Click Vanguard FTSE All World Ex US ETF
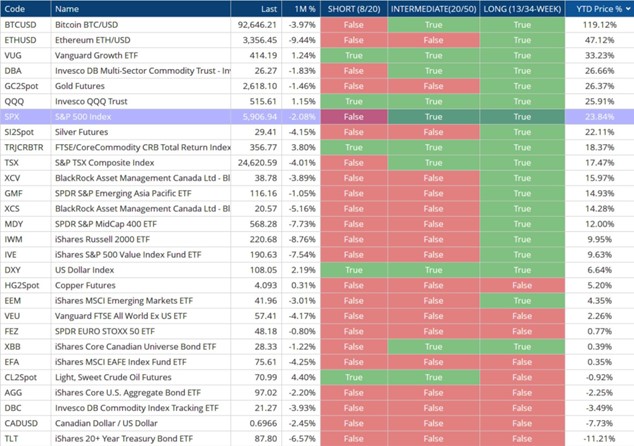Screen dimensions: 634x446 (x=141, y=317)
